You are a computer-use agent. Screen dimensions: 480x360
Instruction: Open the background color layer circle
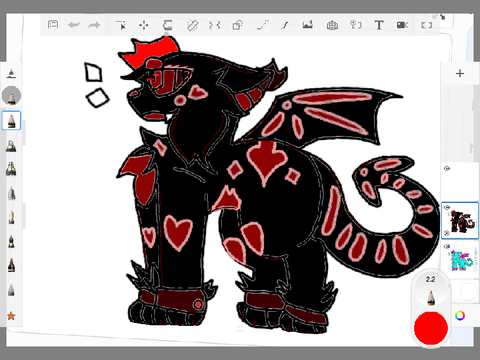pos(468,291)
